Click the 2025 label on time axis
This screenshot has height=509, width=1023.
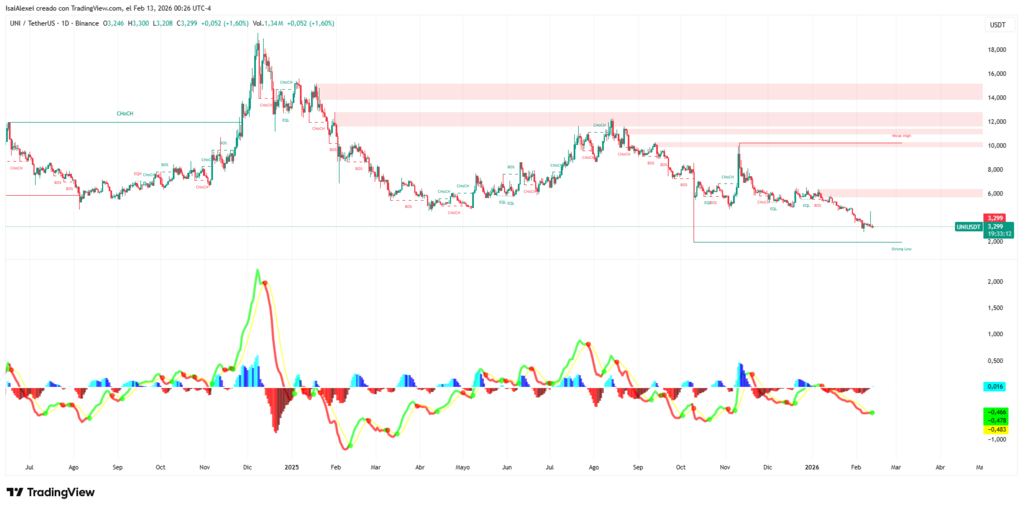(292, 467)
